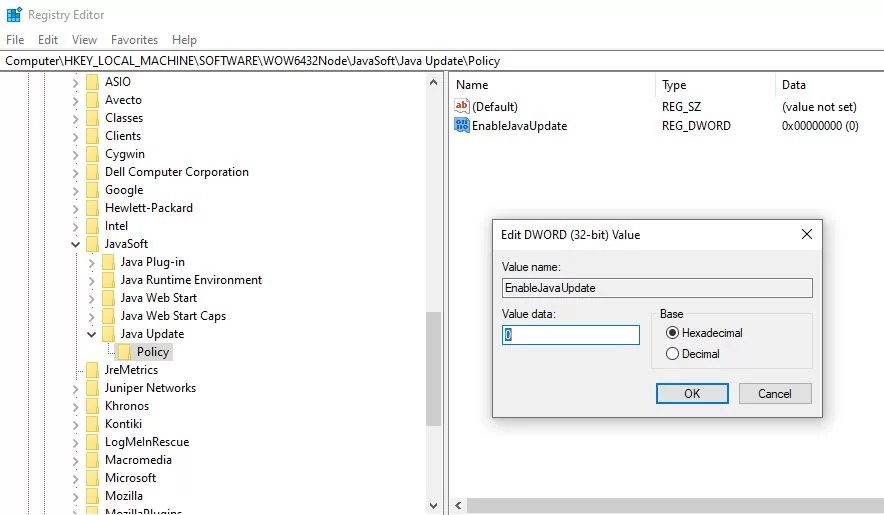
Task: Click the Kontiki folder icon
Action: (92, 424)
